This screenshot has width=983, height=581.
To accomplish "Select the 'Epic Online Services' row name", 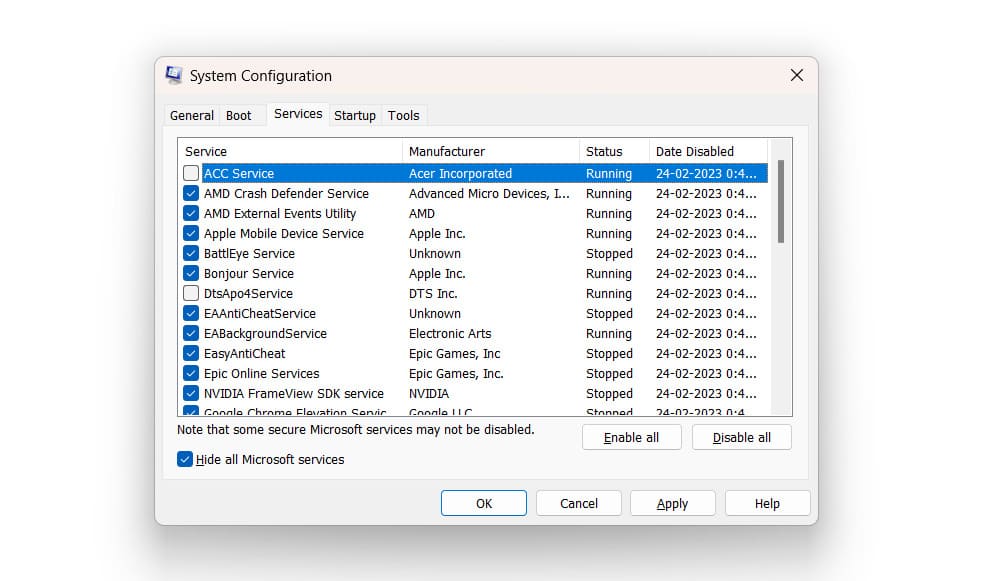I will (261, 374).
